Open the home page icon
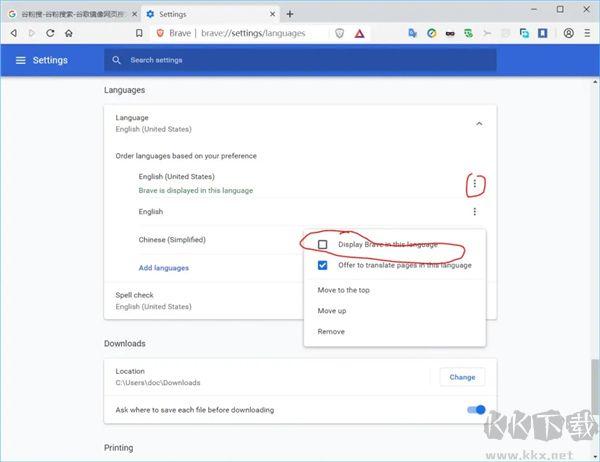This screenshot has height=462, width=600. coord(69,33)
